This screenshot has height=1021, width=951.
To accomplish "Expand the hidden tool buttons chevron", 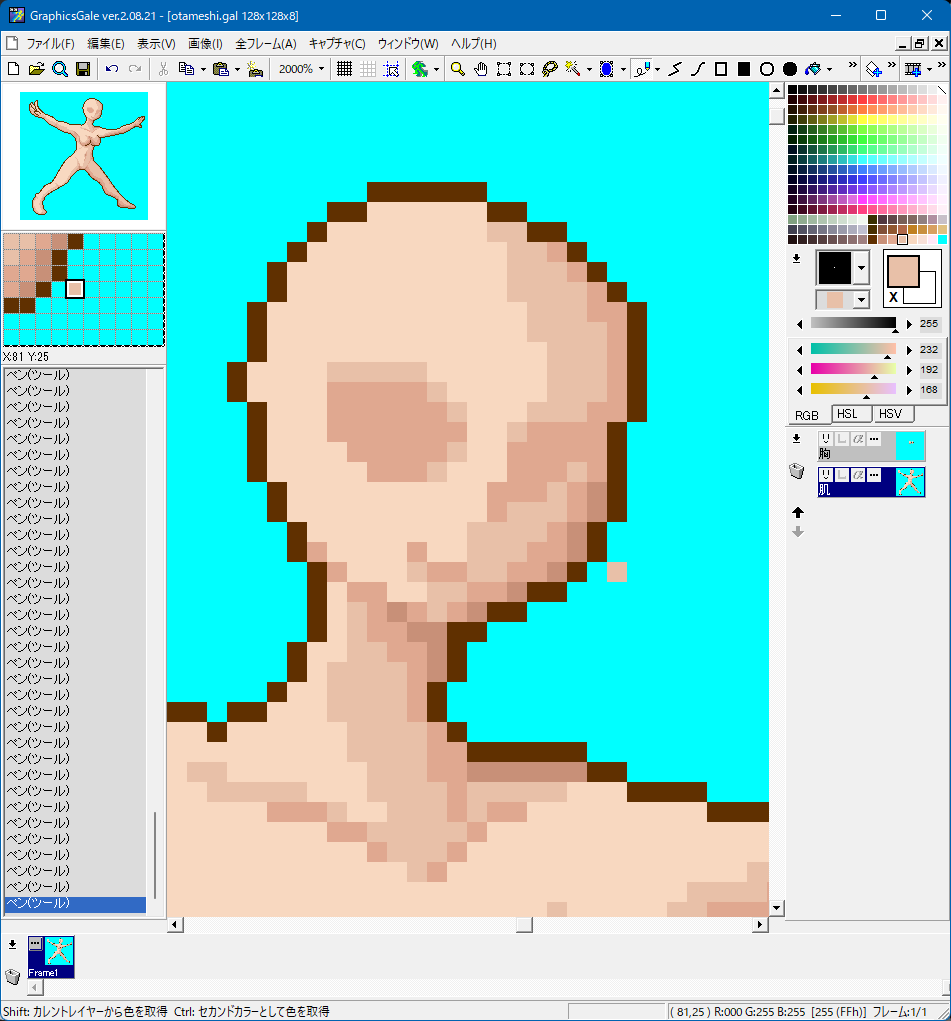I will (x=852, y=65).
